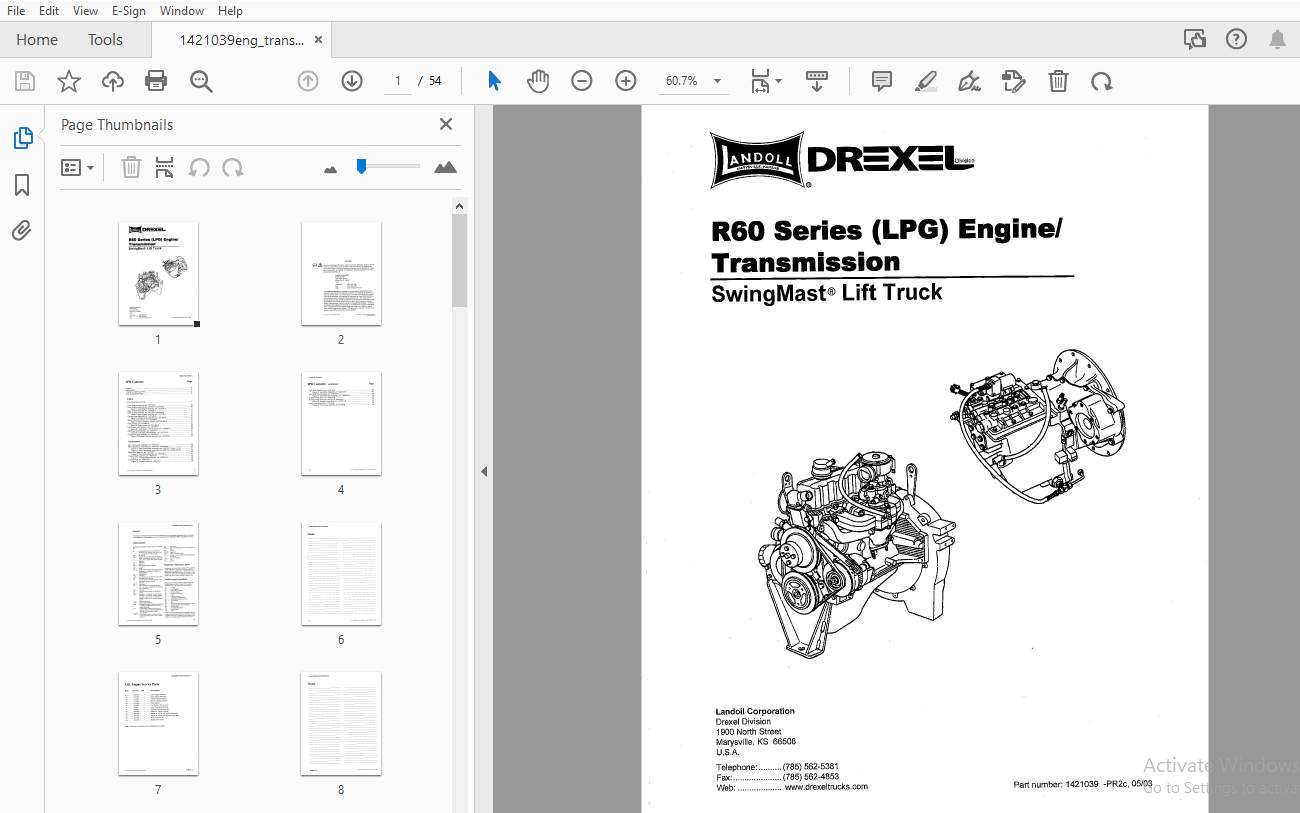The height and width of the screenshot is (813, 1300).
Task: Click the current page number field
Action: [398, 81]
